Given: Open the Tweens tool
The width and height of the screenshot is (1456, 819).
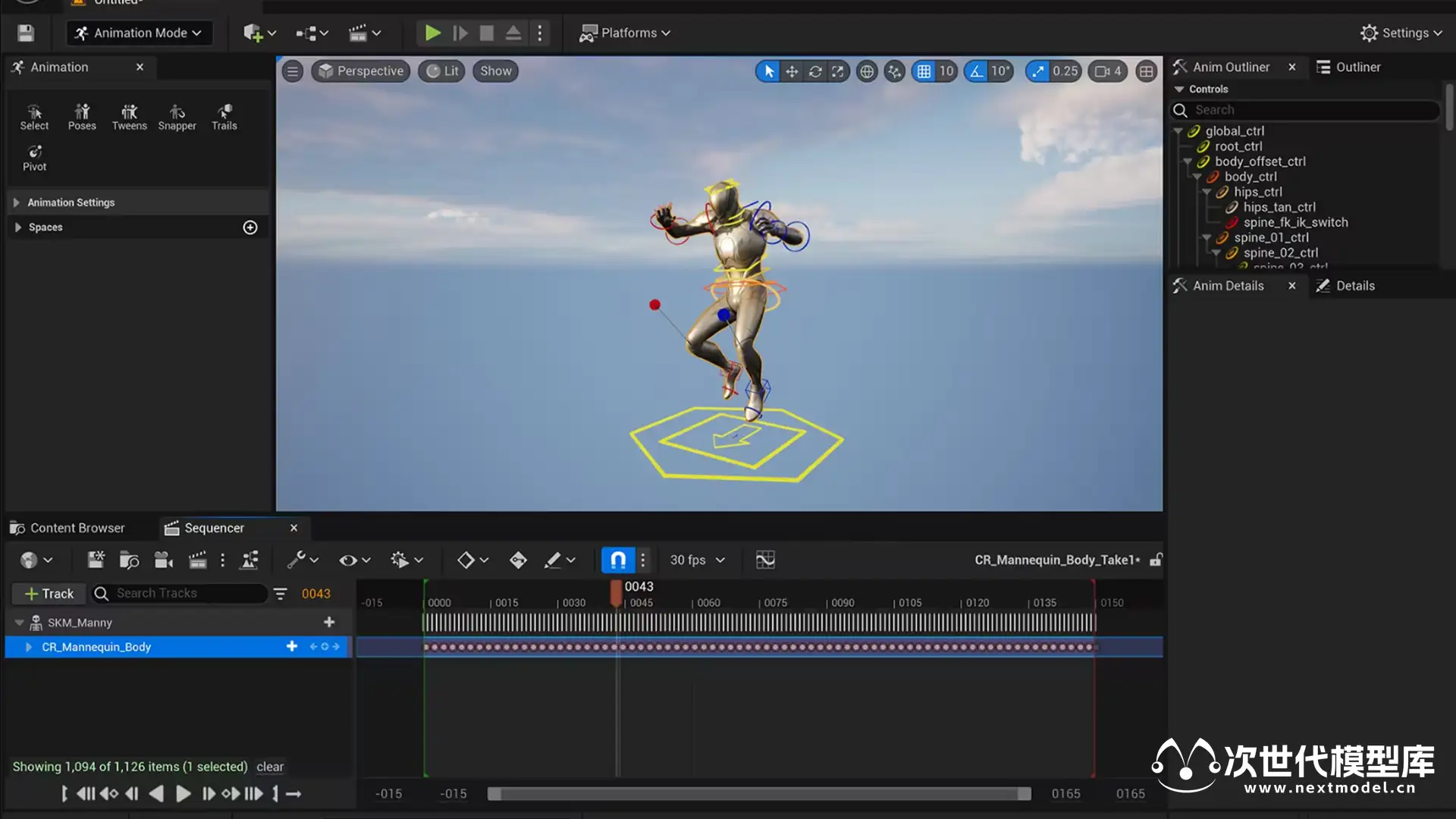Looking at the screenshot, I should [x=129, y=117].
